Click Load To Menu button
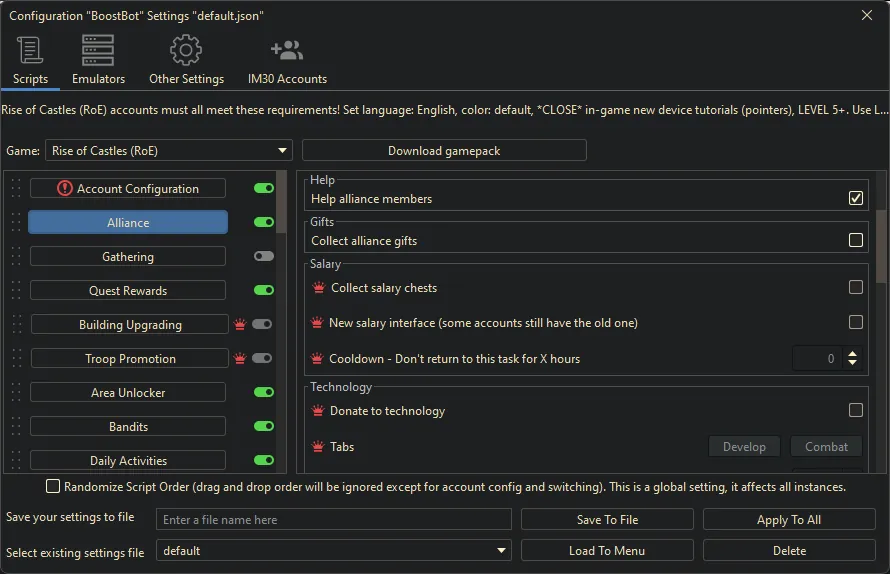 607,551
